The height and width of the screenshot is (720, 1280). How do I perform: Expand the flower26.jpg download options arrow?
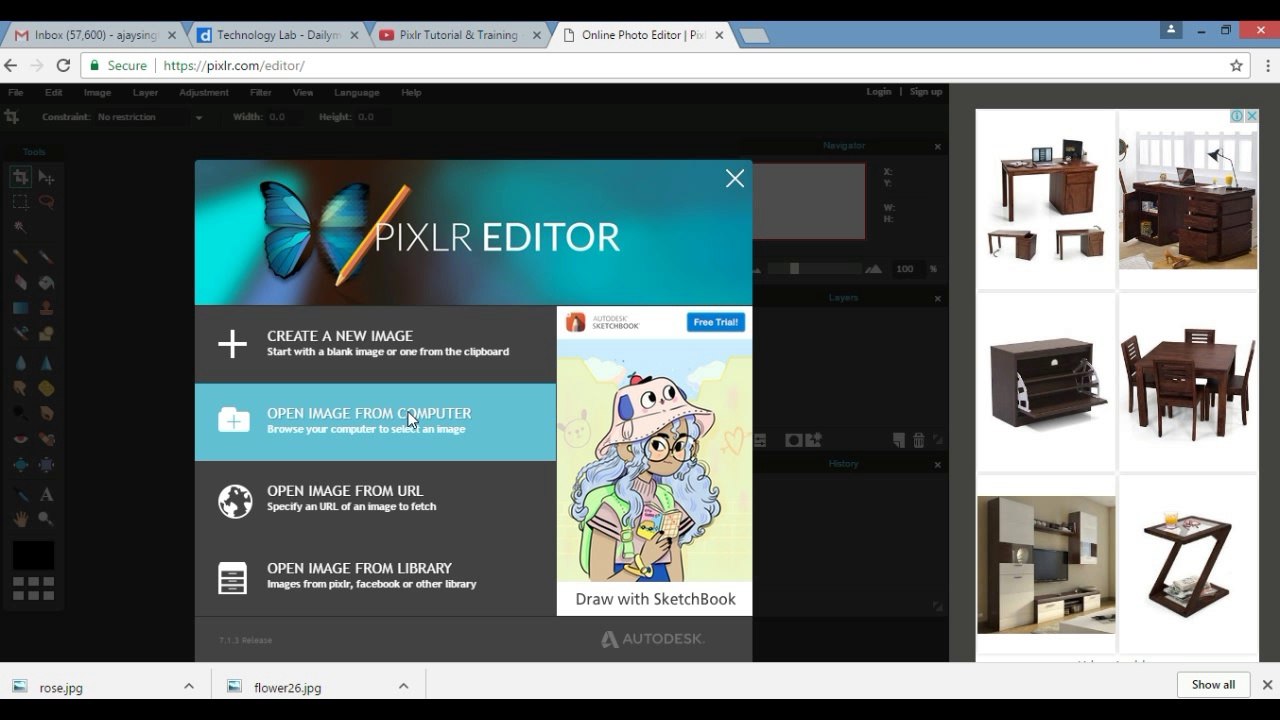403,686
